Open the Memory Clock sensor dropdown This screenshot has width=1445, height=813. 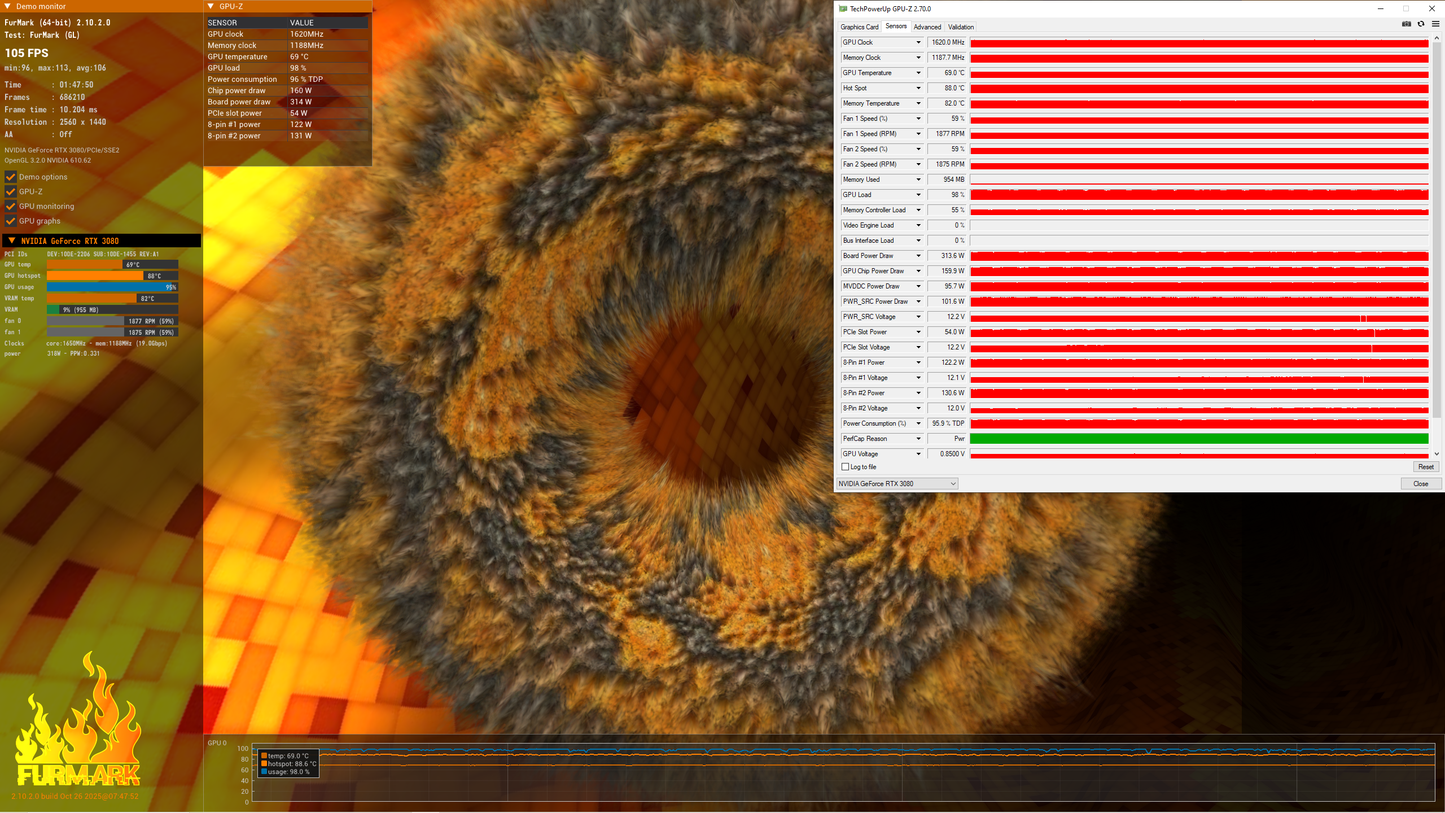pos(918,58)
